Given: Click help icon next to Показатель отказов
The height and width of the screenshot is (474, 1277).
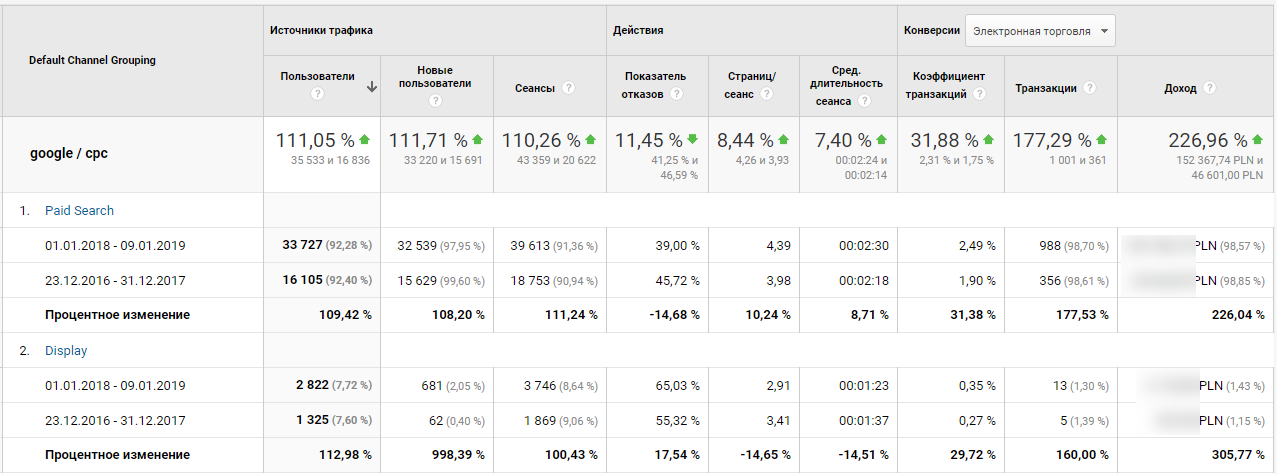Looking at the screenshot, I should click(677, 94).
